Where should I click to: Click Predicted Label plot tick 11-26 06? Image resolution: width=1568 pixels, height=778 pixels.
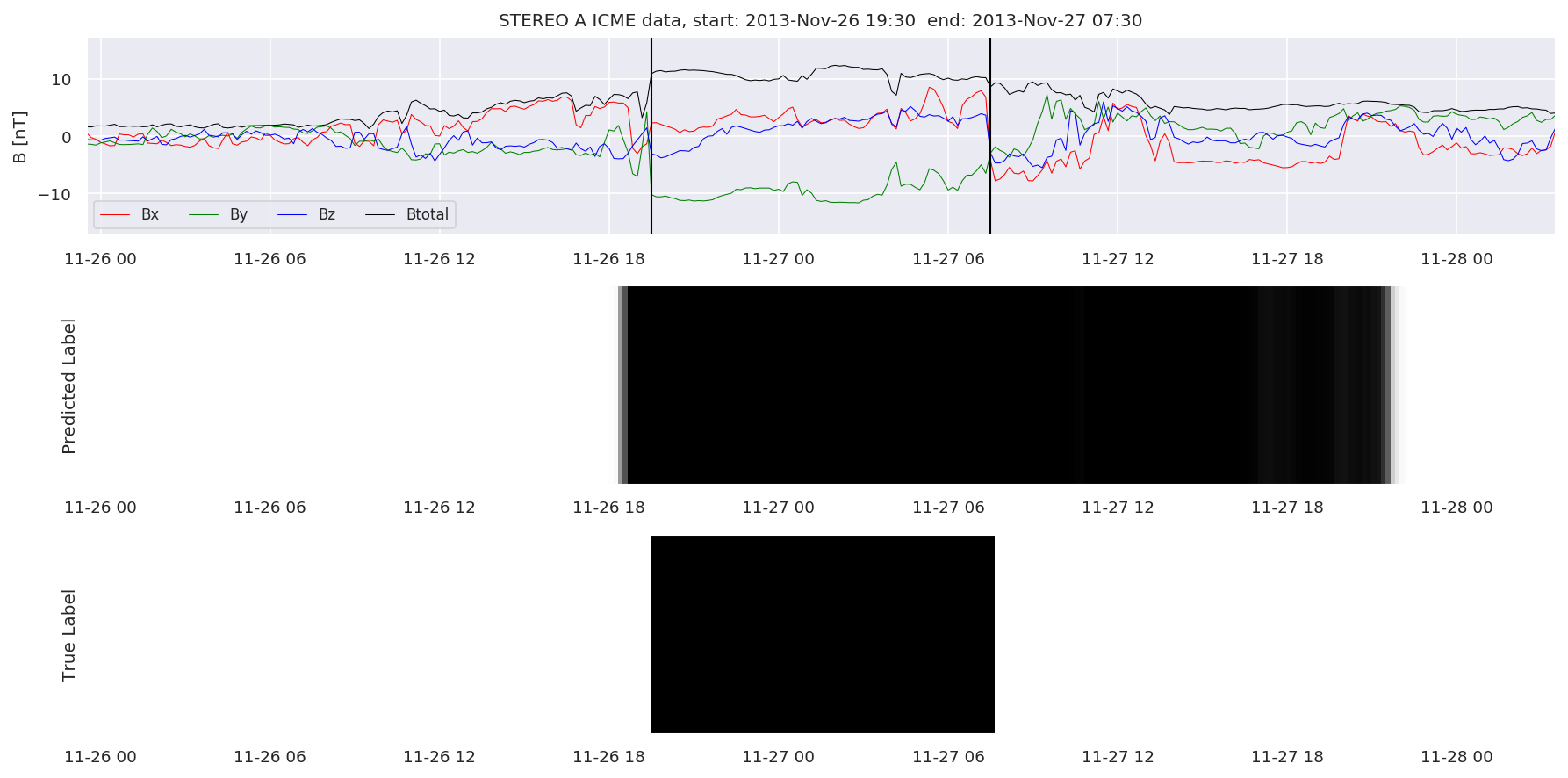click(x=270, y=508)
